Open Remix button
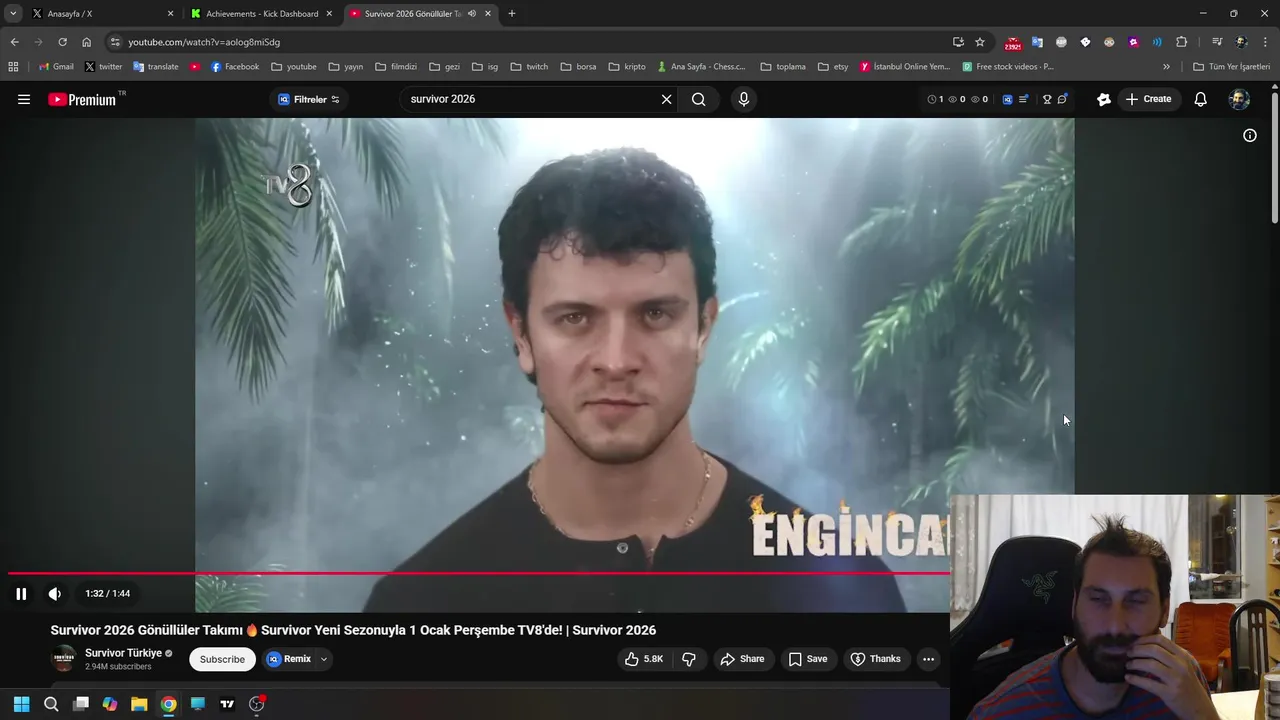 pyautogui.click(x=289, y=659)
